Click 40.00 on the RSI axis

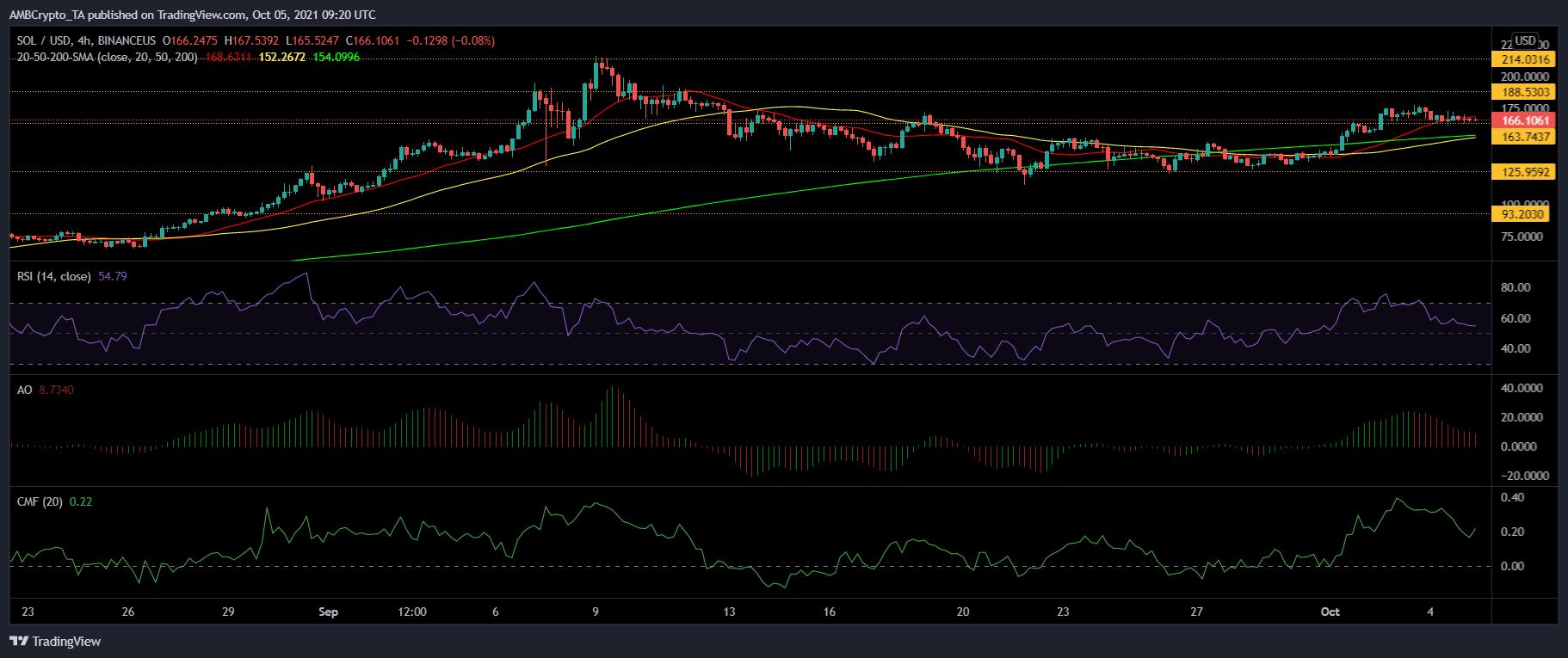[1516, 348]
